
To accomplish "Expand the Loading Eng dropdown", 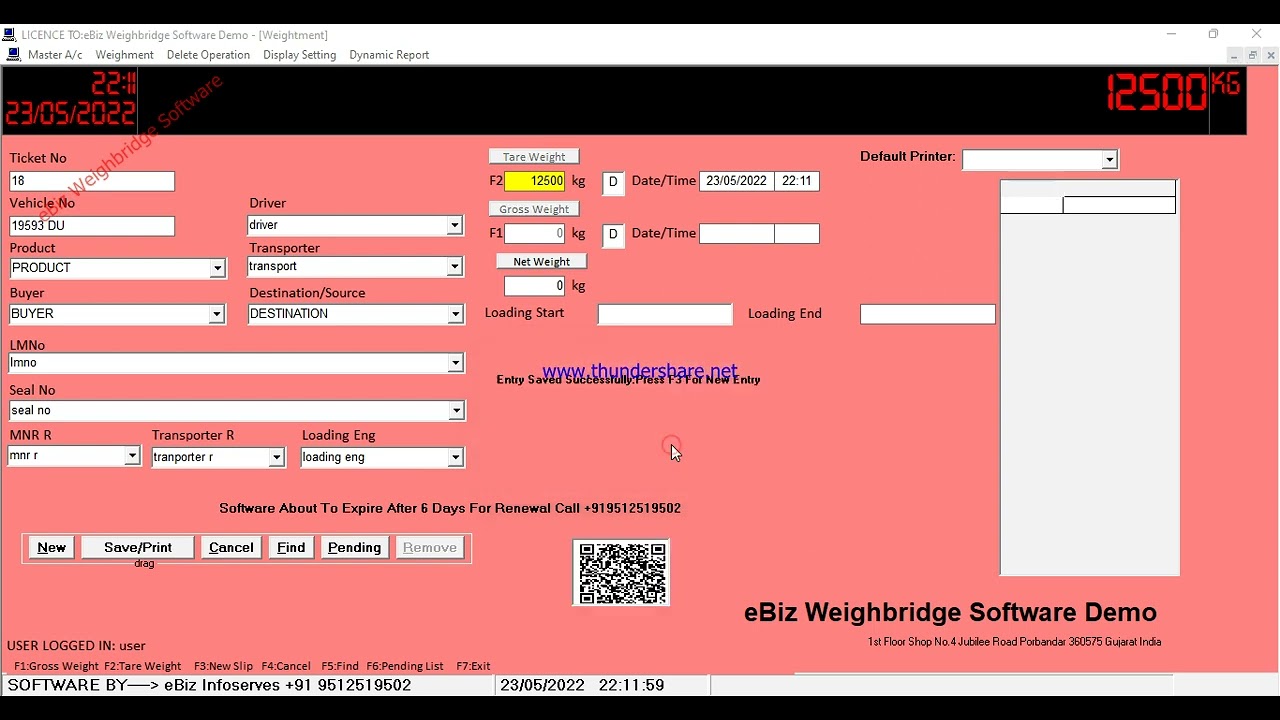I will [x=455, y=457].
